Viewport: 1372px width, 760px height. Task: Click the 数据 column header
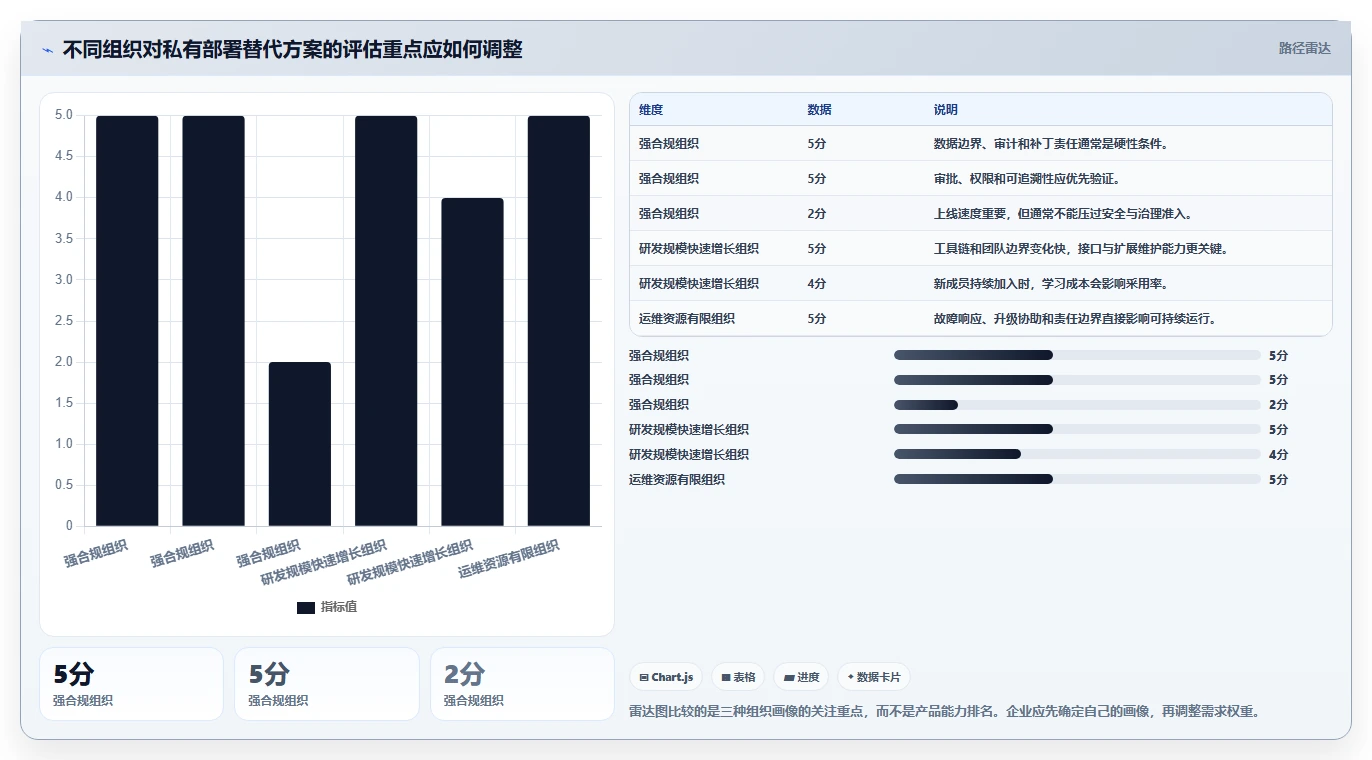point(819,110)
